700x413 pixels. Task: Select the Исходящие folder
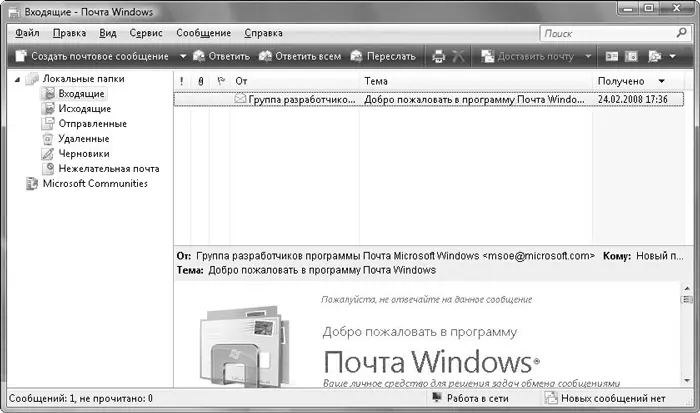point(84,108)
